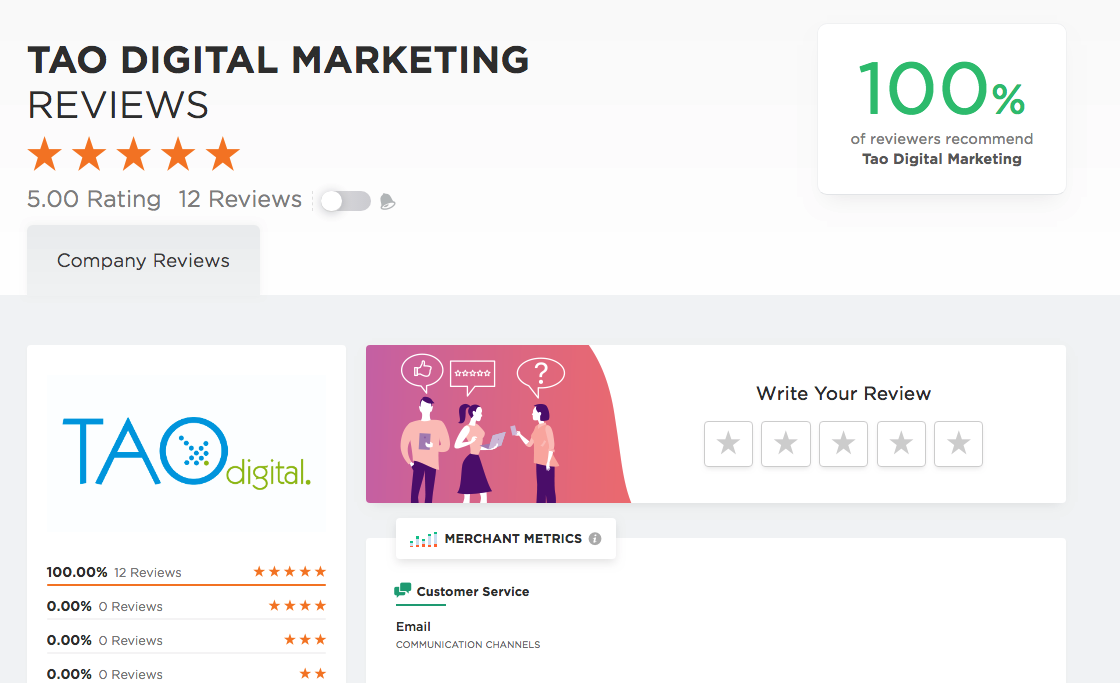This screenshot has height=683, width=1120.
Task: Click the TAO DIGITAL MARKETING heading
Action: [x=279, y=60]
